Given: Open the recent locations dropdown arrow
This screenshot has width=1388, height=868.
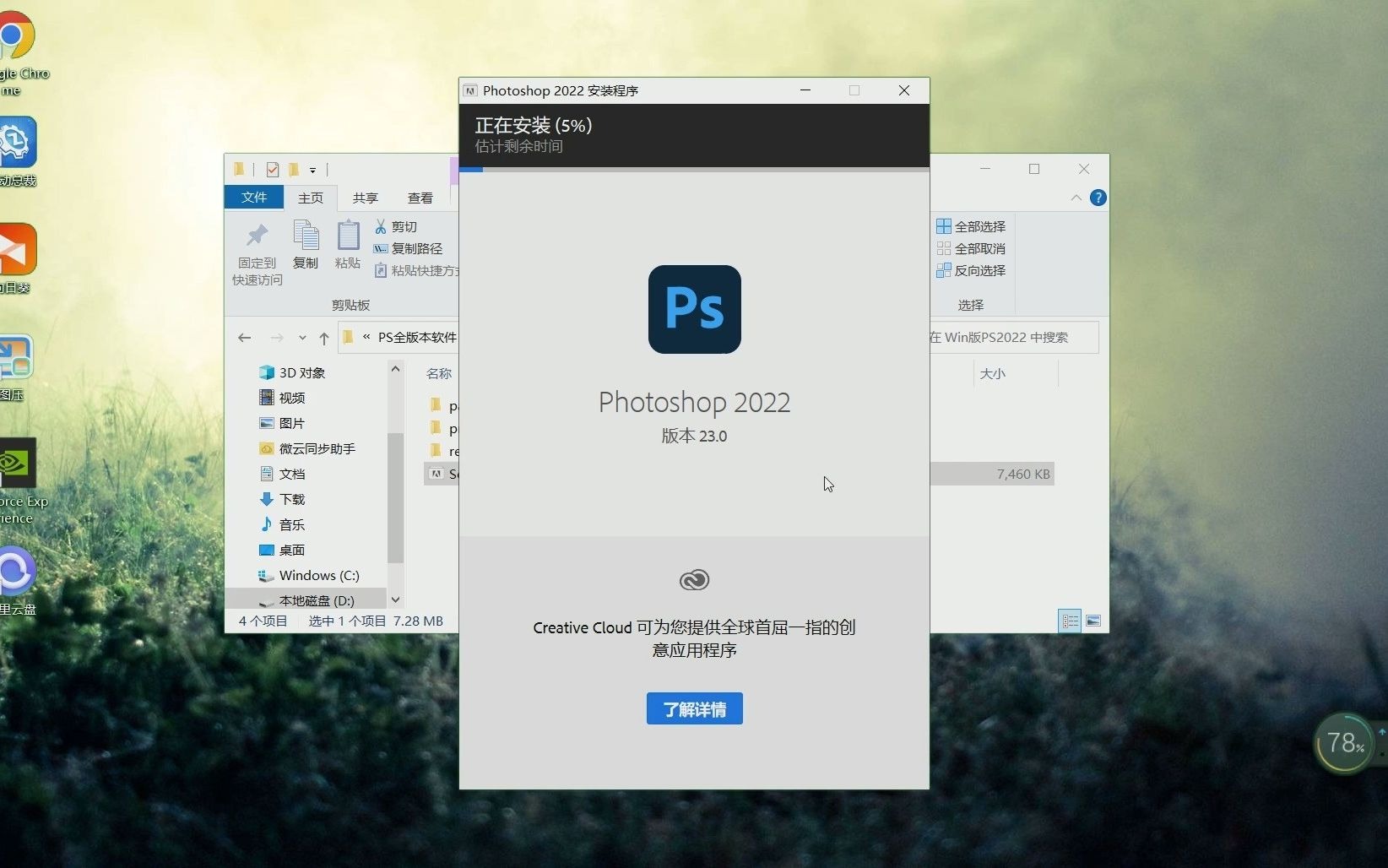Looking at the screenshot, I should 302,338.
